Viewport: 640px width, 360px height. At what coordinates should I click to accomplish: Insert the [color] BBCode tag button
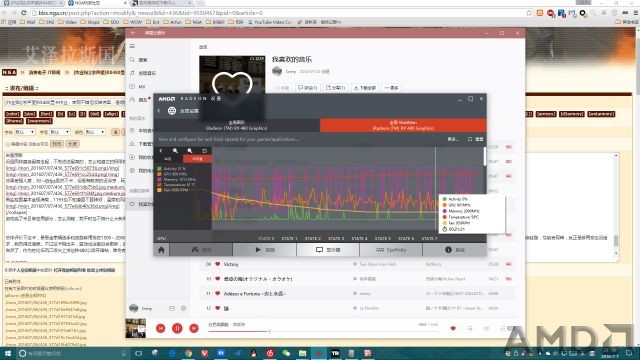(x=13, y=114)
